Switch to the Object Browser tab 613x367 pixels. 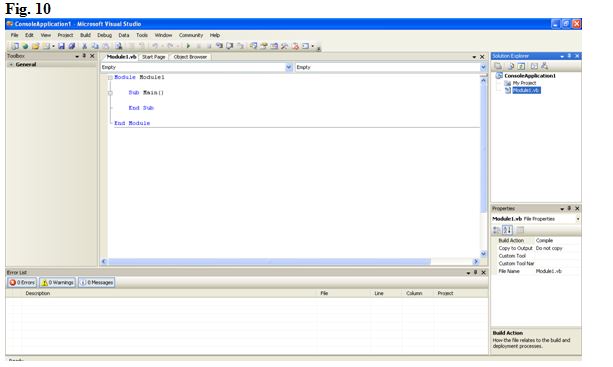[190, 57]
